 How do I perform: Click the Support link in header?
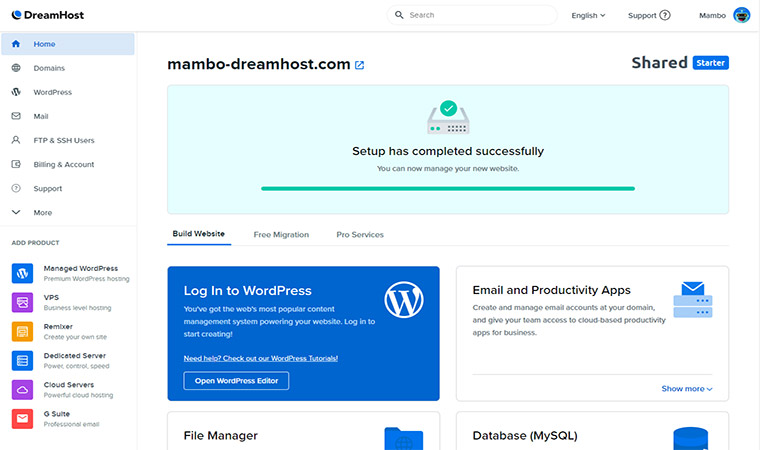coord(642,15)
